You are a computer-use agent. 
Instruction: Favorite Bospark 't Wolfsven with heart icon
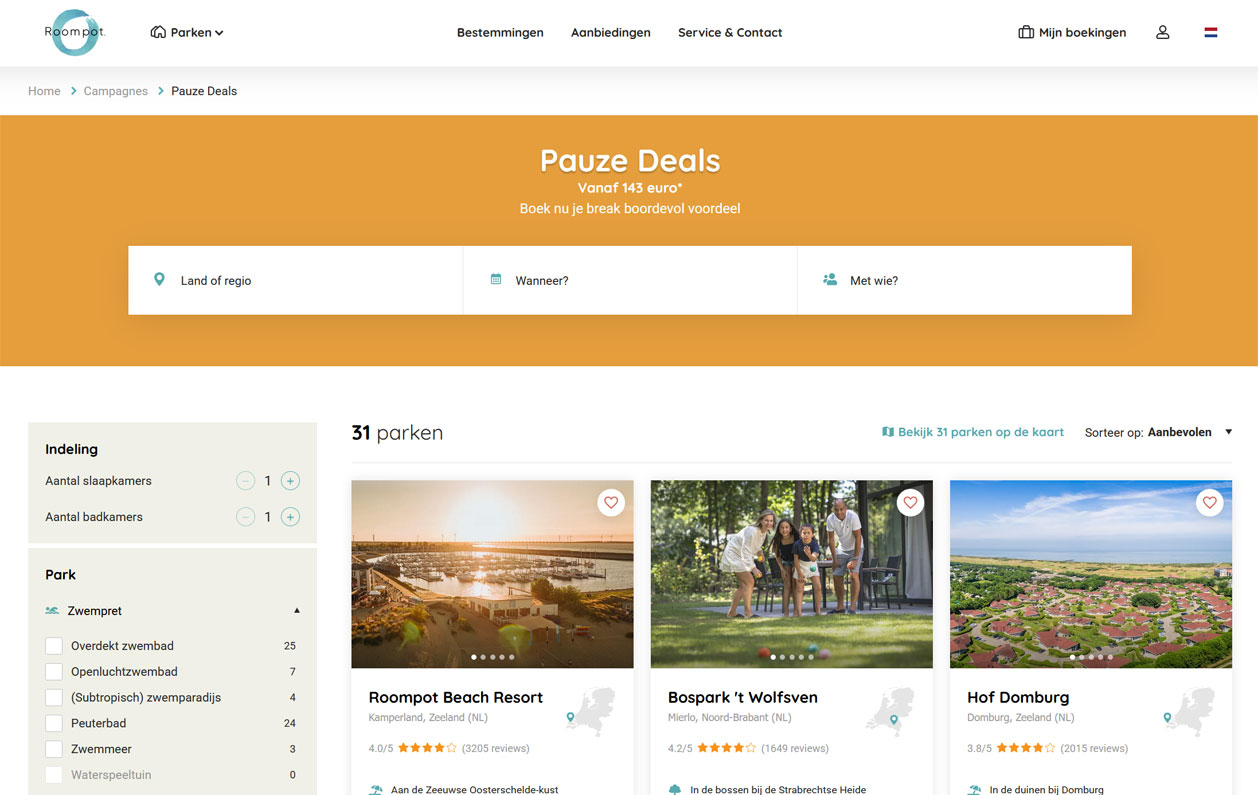click(910, 502)
